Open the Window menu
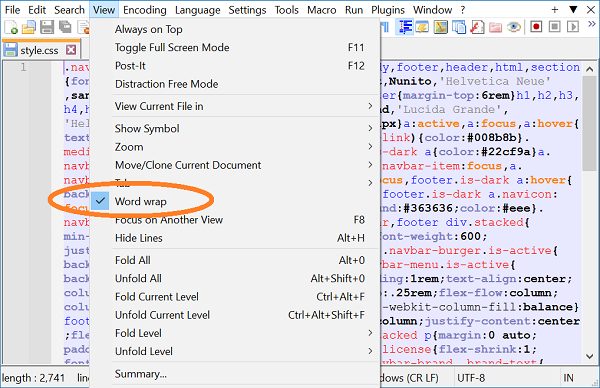The image size is (600, 388). (x=432, y=10)
